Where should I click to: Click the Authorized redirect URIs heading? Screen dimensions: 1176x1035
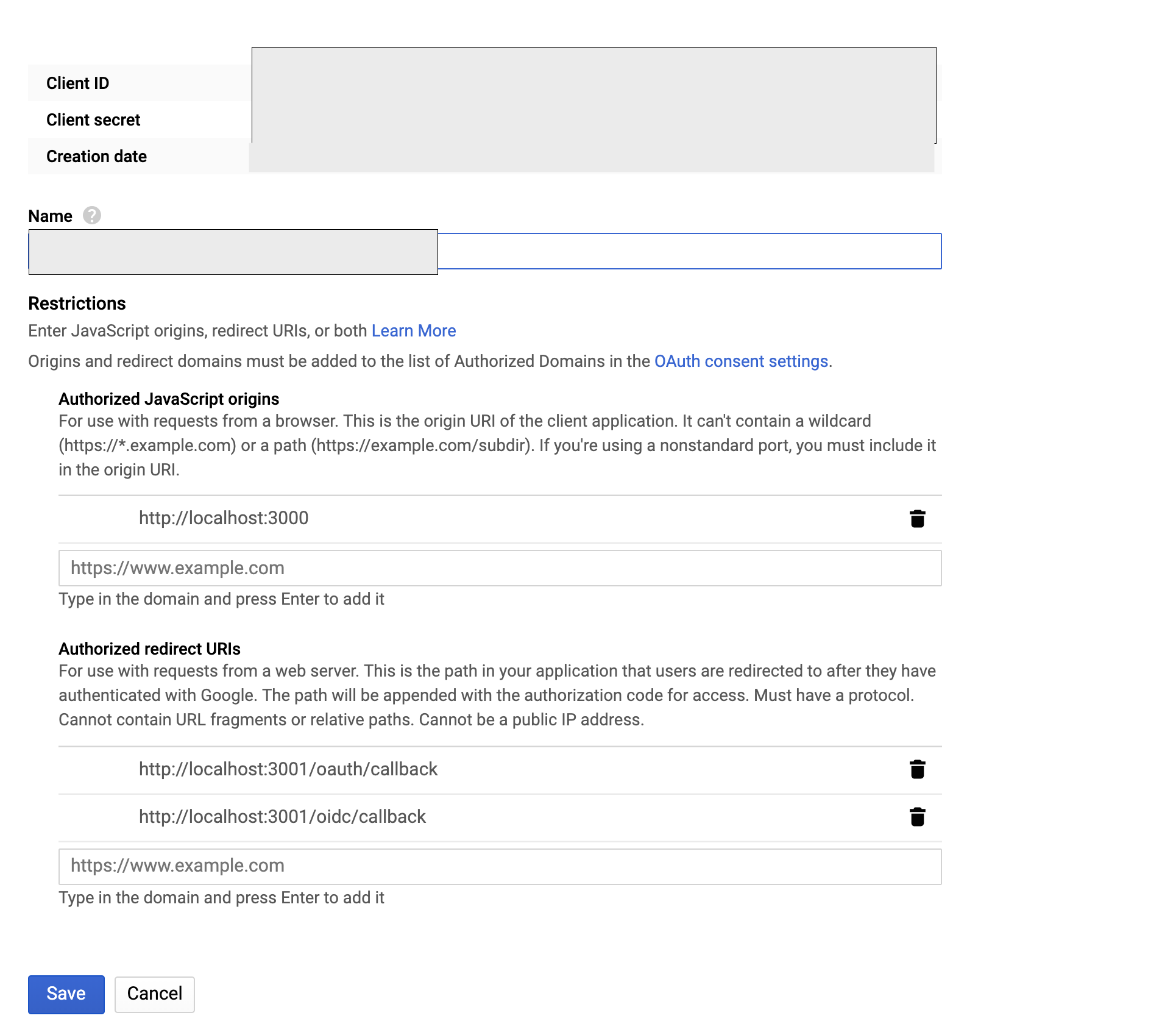coord(149,649)
